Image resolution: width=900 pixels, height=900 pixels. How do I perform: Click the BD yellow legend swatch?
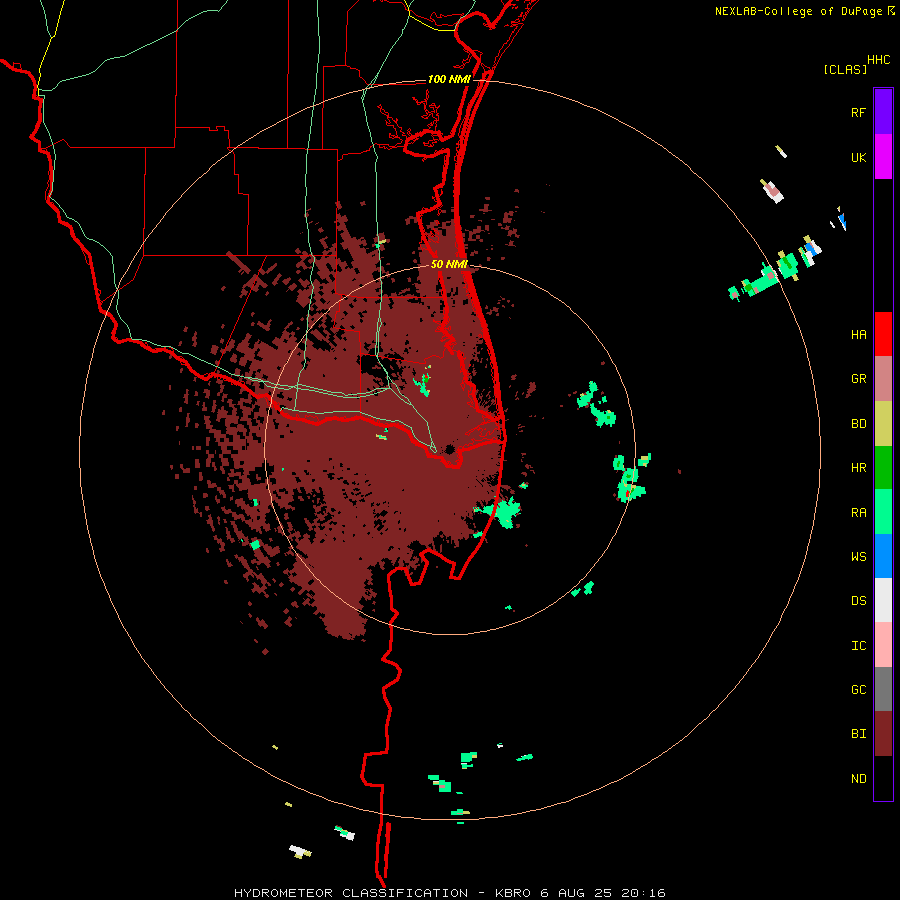point(883,424)
